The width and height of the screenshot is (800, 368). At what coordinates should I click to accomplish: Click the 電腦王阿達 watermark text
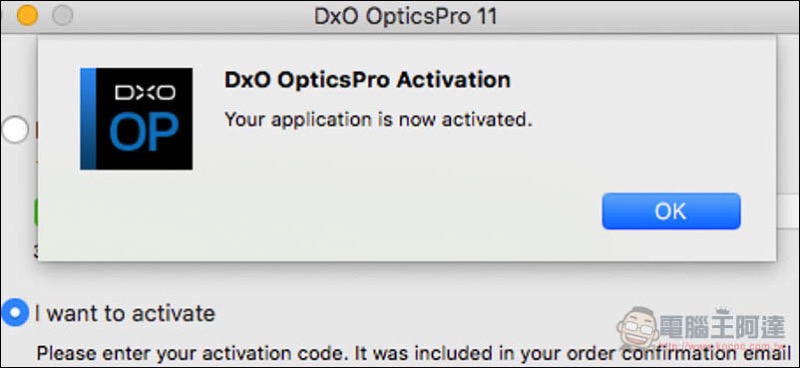pyautogui.click(x=723, y=326)
